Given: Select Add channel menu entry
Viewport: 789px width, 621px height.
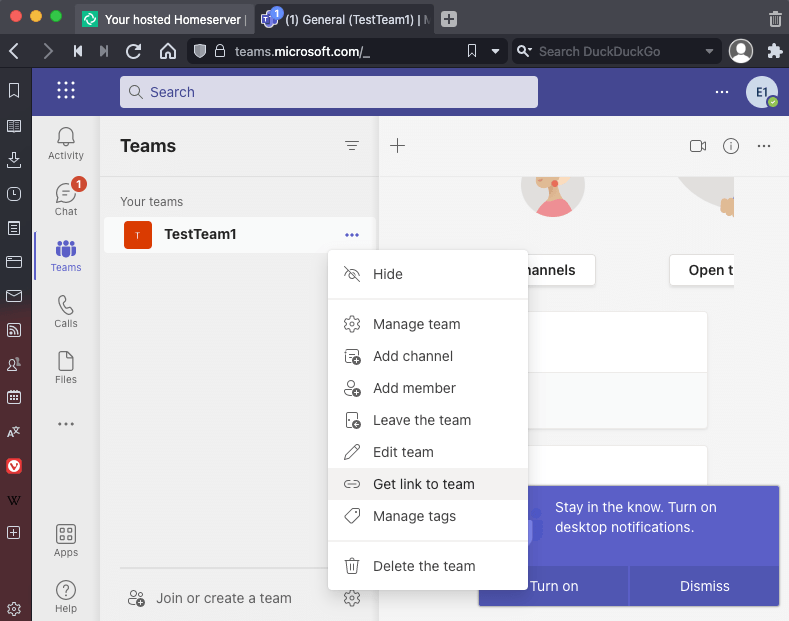Looking at the screenshot, I should (428, 356).
